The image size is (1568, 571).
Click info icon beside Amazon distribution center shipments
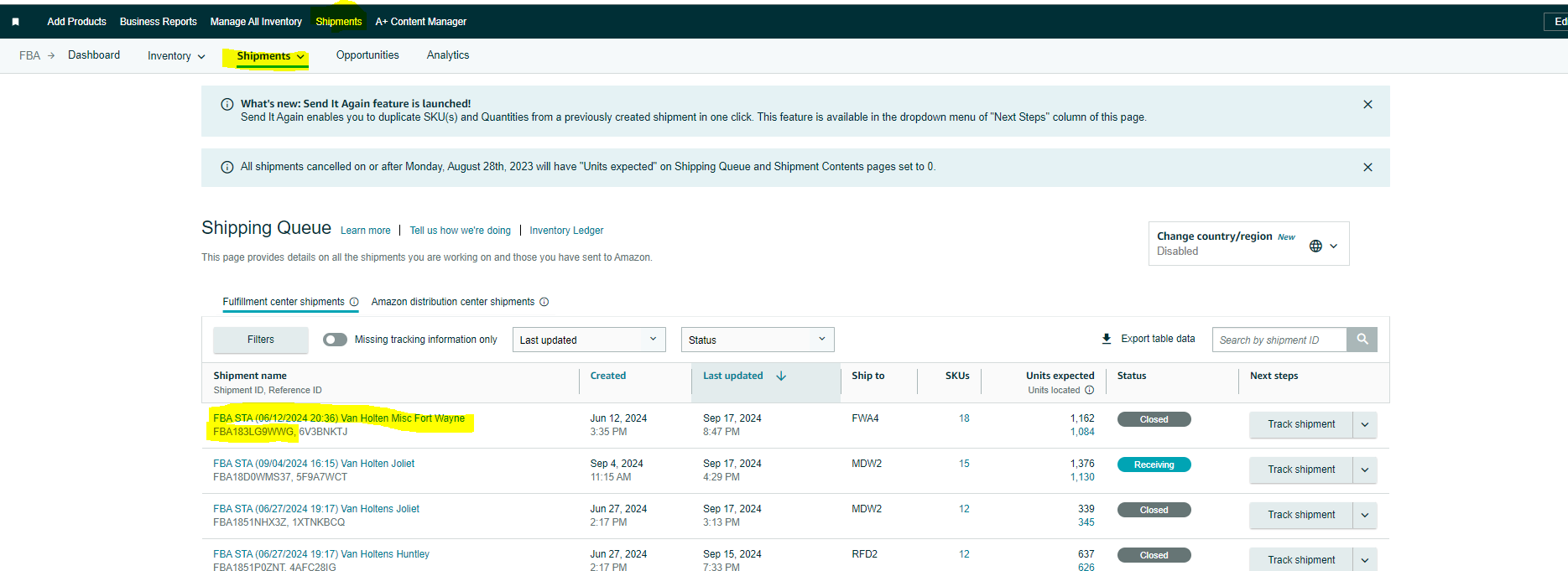544,302
